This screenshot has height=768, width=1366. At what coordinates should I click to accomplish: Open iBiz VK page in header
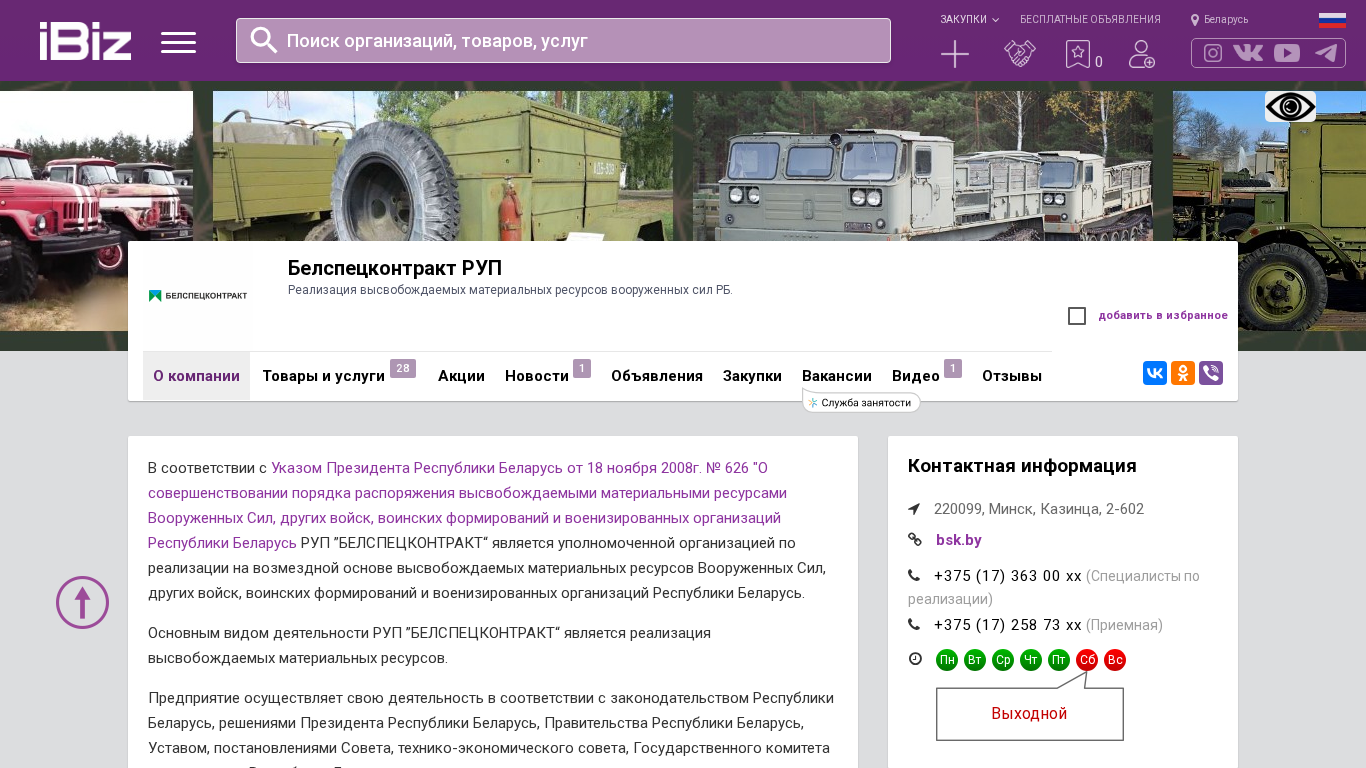(x=1248, y=53)
